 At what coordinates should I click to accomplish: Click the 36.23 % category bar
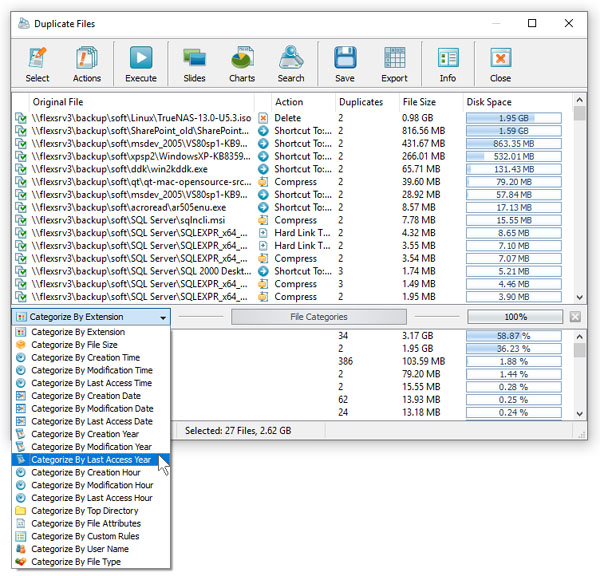coord(514,349)
